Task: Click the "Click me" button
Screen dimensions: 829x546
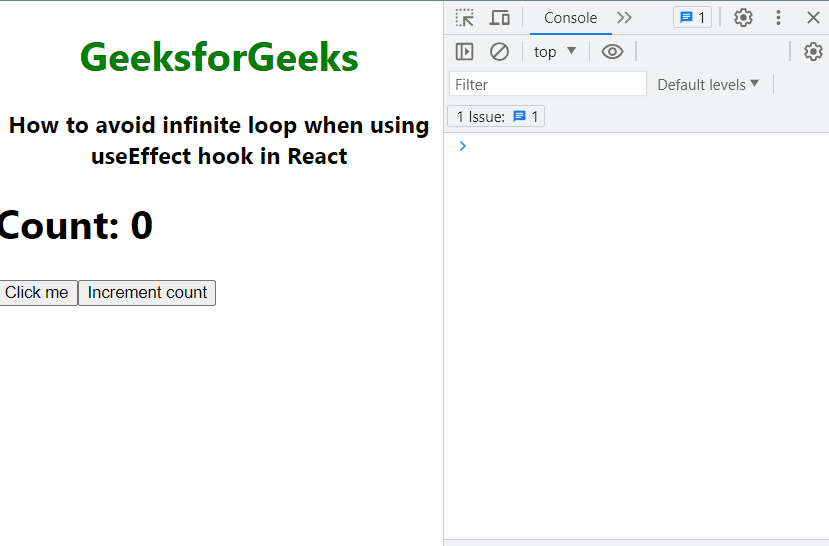Action: point(38,293)
